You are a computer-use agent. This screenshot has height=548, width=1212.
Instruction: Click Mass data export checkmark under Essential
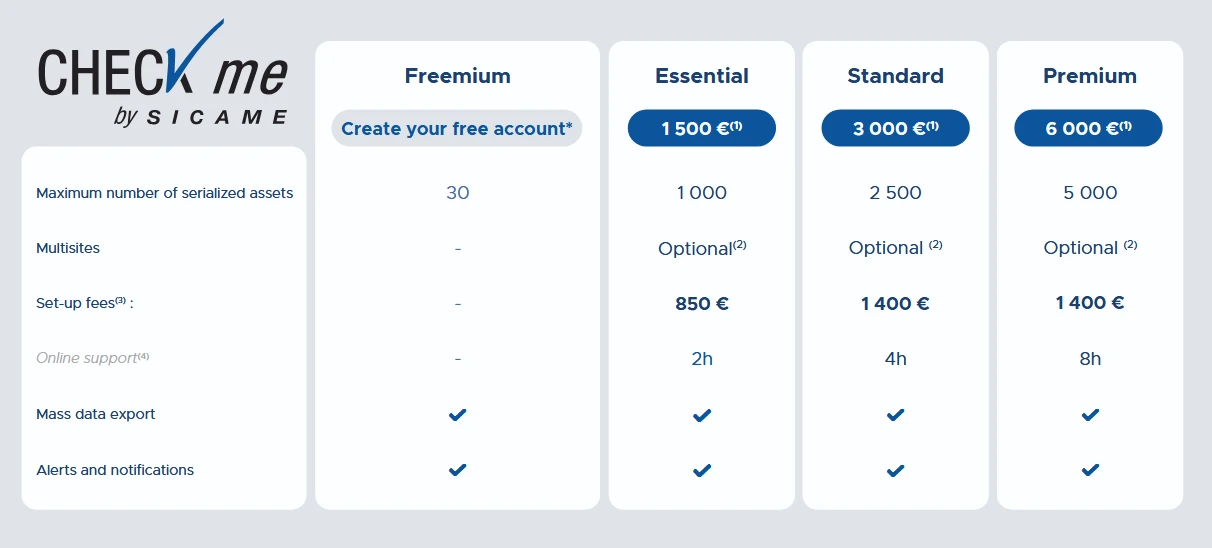pyautogui.click(x=702, y=414)
